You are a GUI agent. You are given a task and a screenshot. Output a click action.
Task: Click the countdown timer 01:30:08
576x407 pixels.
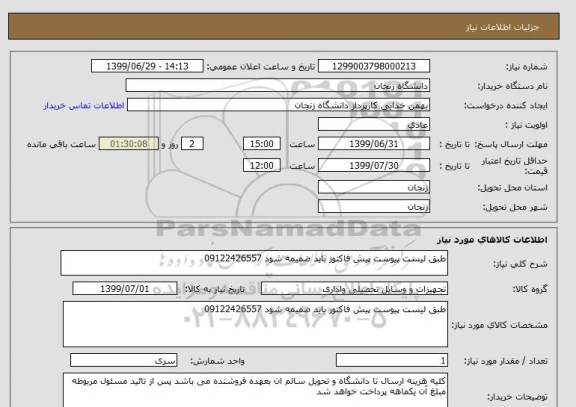[129, 144]
